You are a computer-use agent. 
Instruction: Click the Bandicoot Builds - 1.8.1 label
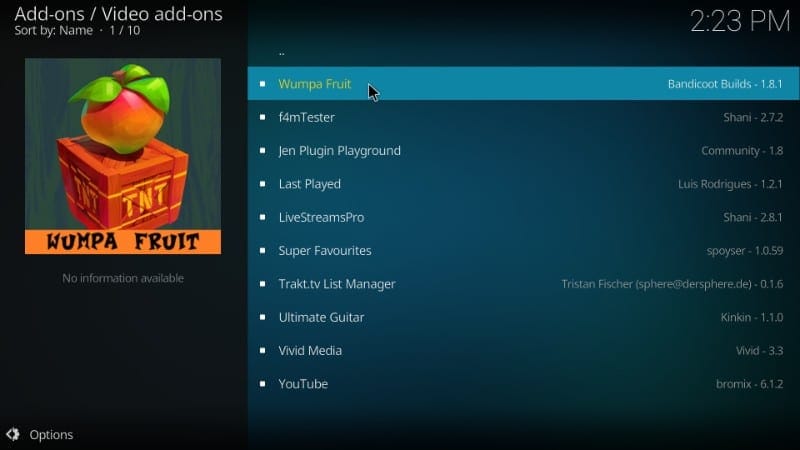[x=725, y=84]
